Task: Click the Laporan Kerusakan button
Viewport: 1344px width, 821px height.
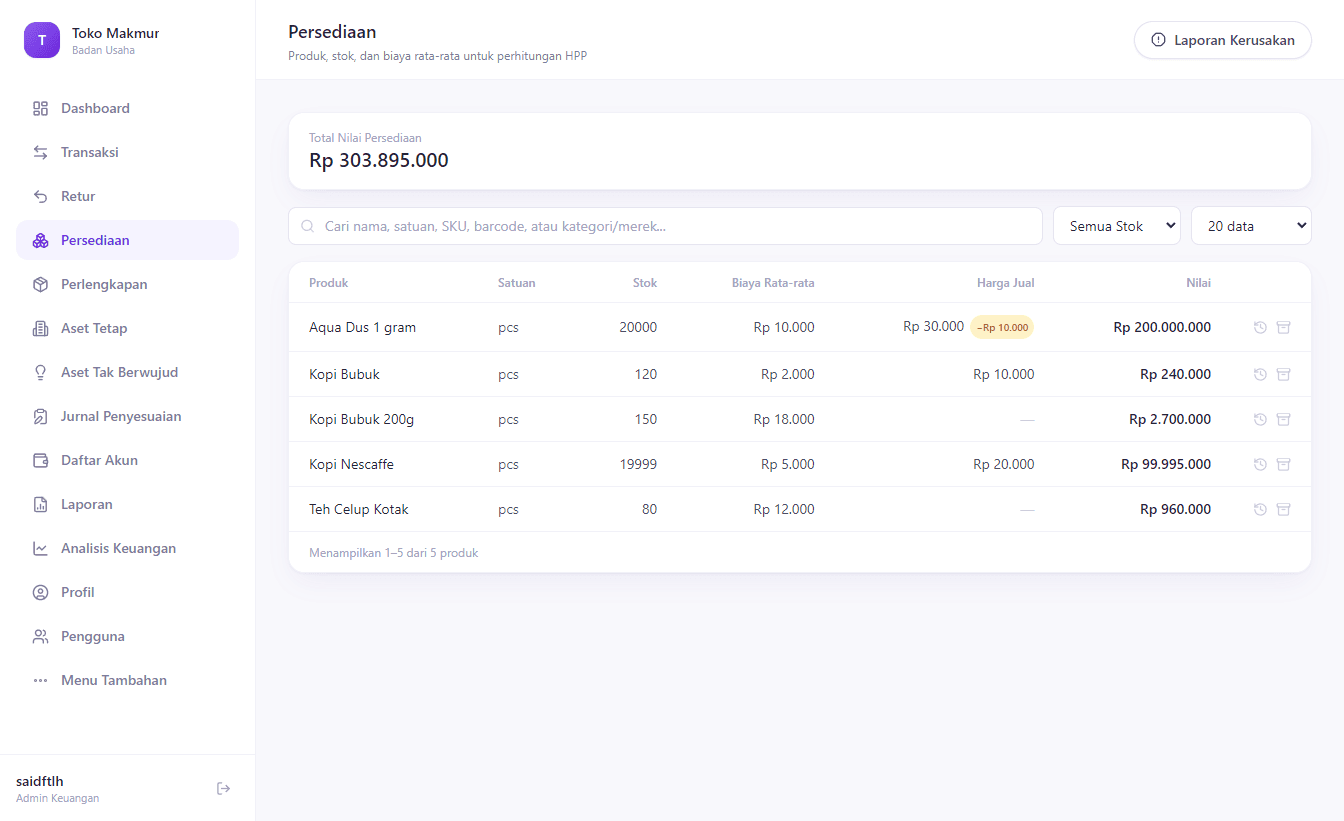Action: pos(1222,40)
